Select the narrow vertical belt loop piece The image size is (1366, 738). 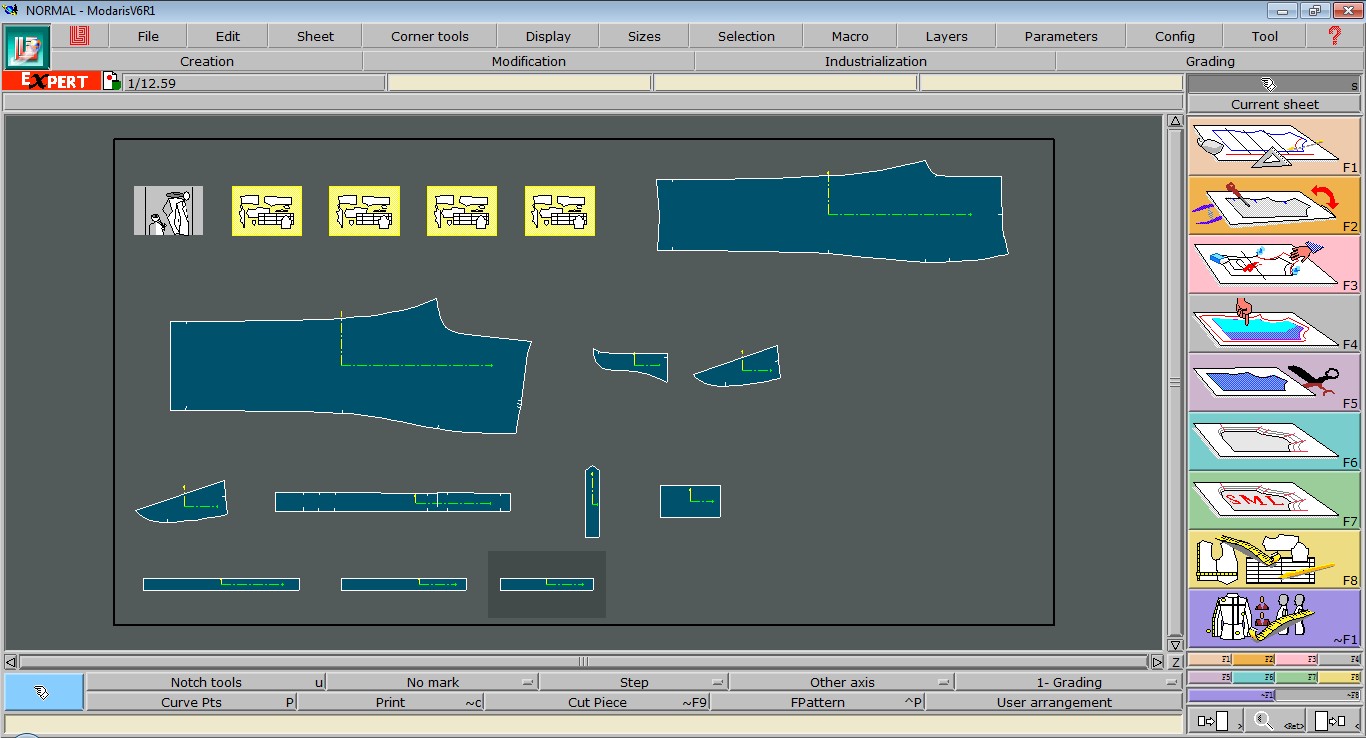coord(592,502)
